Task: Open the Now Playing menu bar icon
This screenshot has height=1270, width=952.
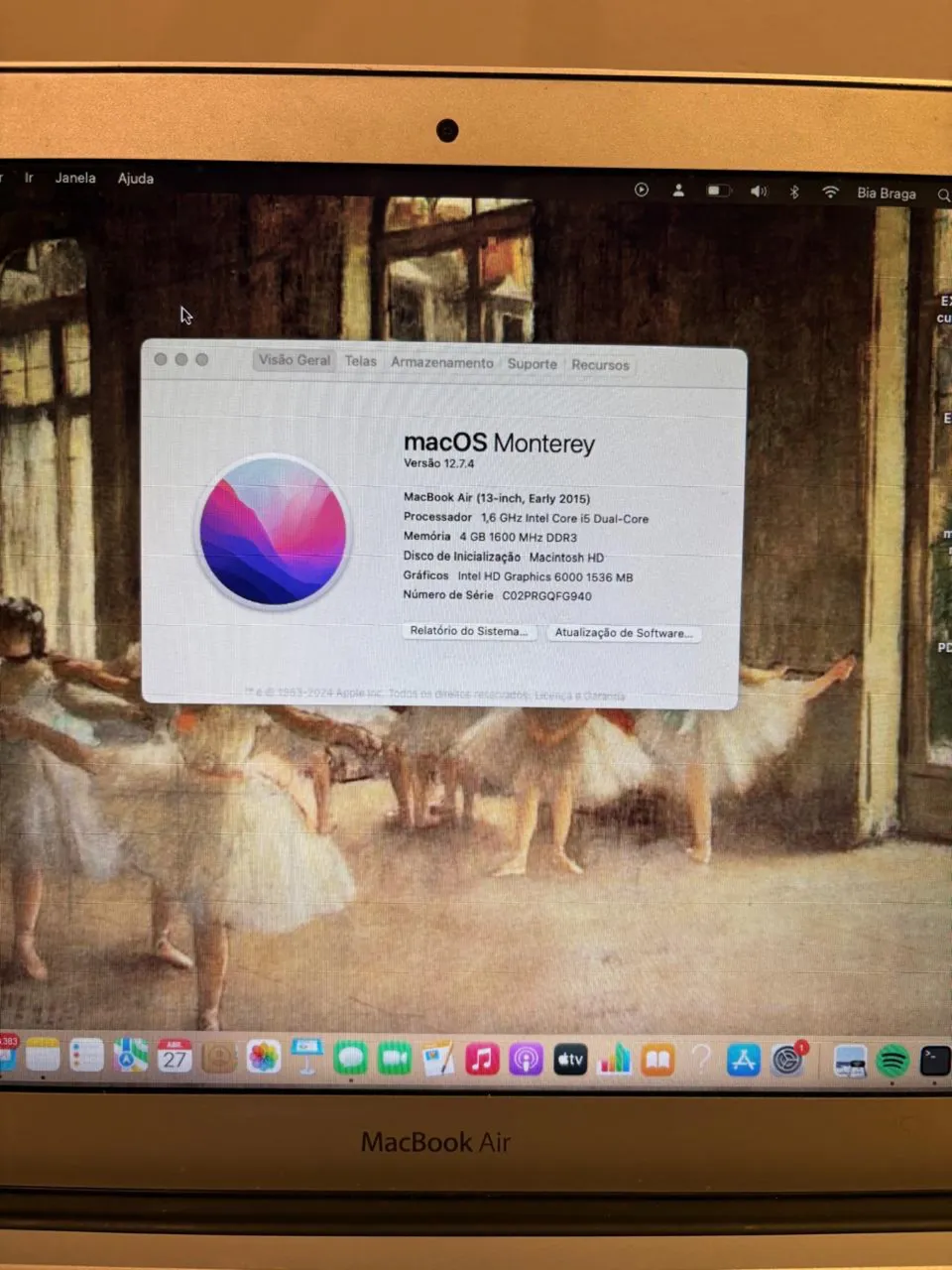Action: coord(642,190)
